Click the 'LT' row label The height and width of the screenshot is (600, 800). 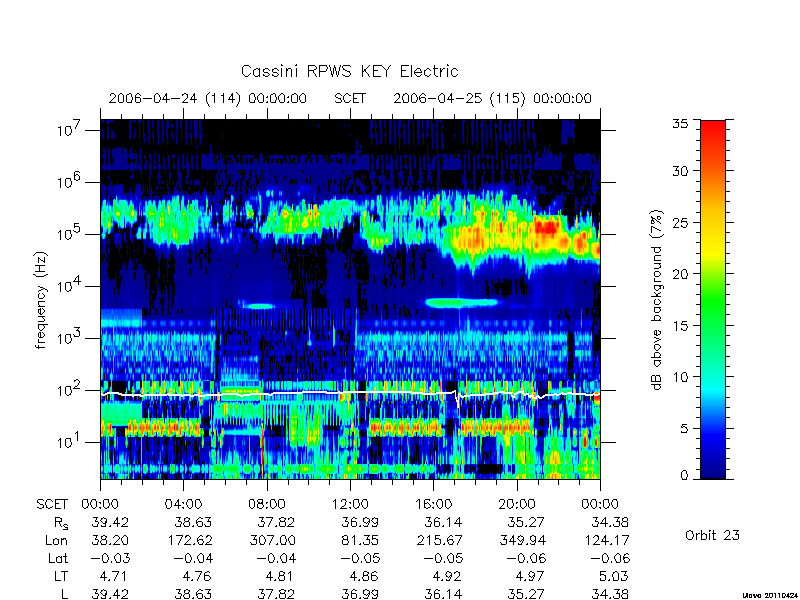tap(61, 577)
